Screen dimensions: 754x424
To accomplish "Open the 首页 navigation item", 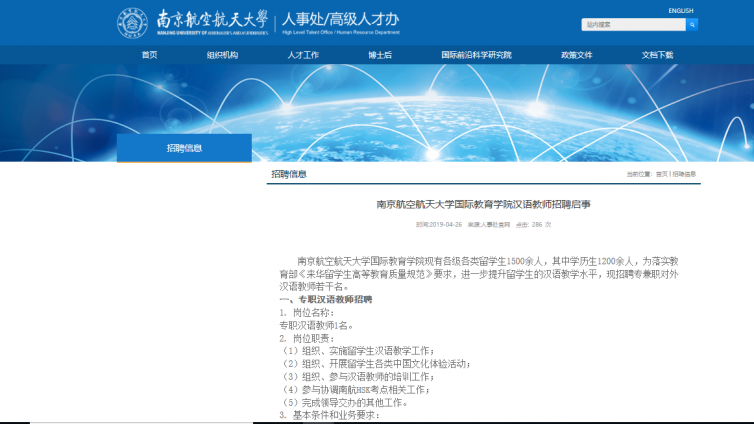I will click(x=150, y=55).
